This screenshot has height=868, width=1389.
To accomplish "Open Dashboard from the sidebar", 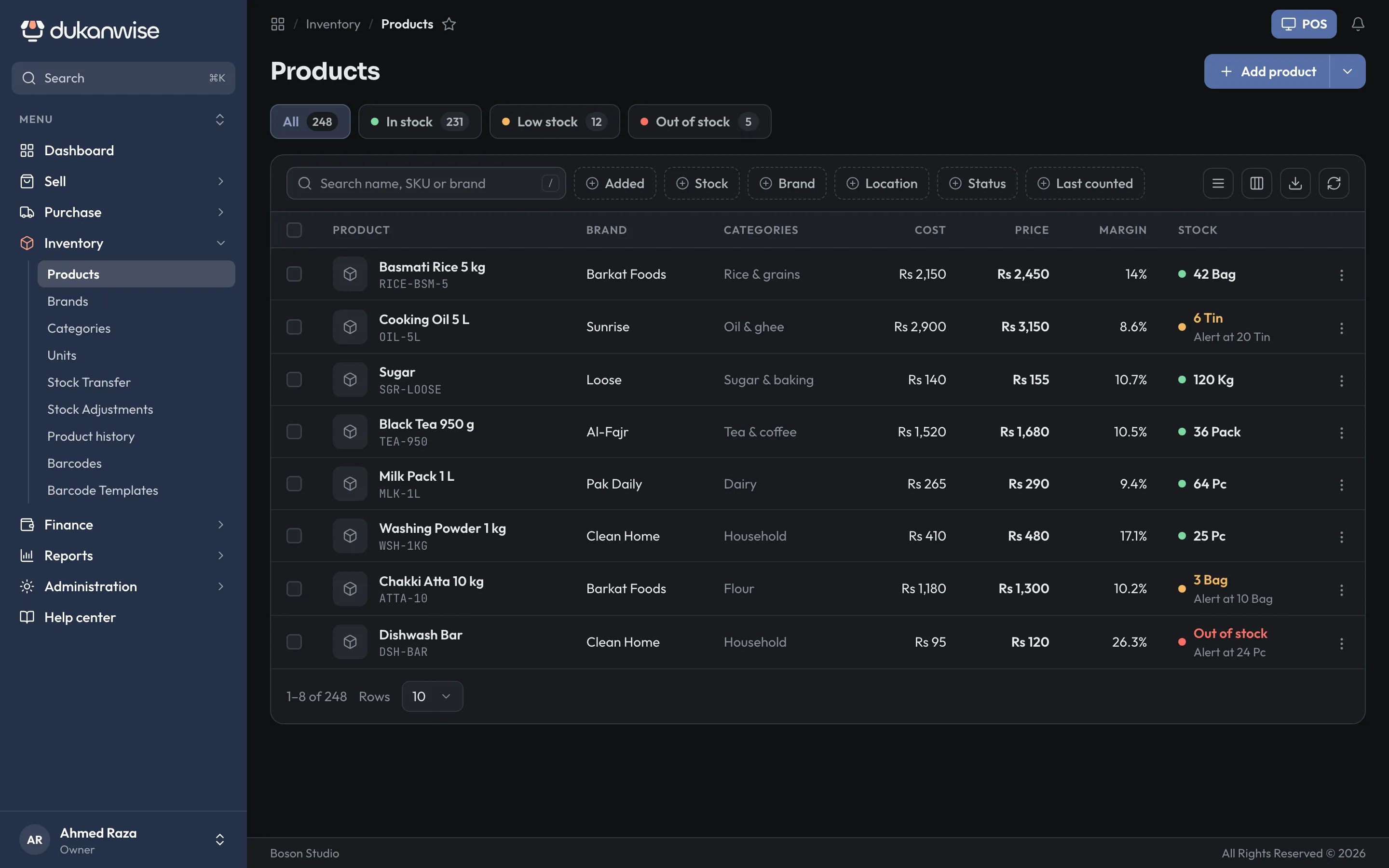I will click(123, 150).
